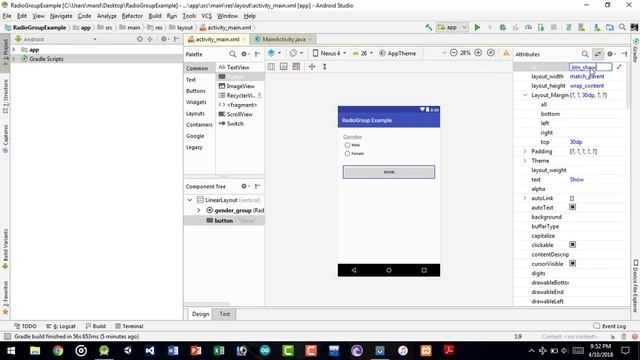Screen dimensions: 640x360
Task: Switch to the Text editor tab
Action: [224, 314]
